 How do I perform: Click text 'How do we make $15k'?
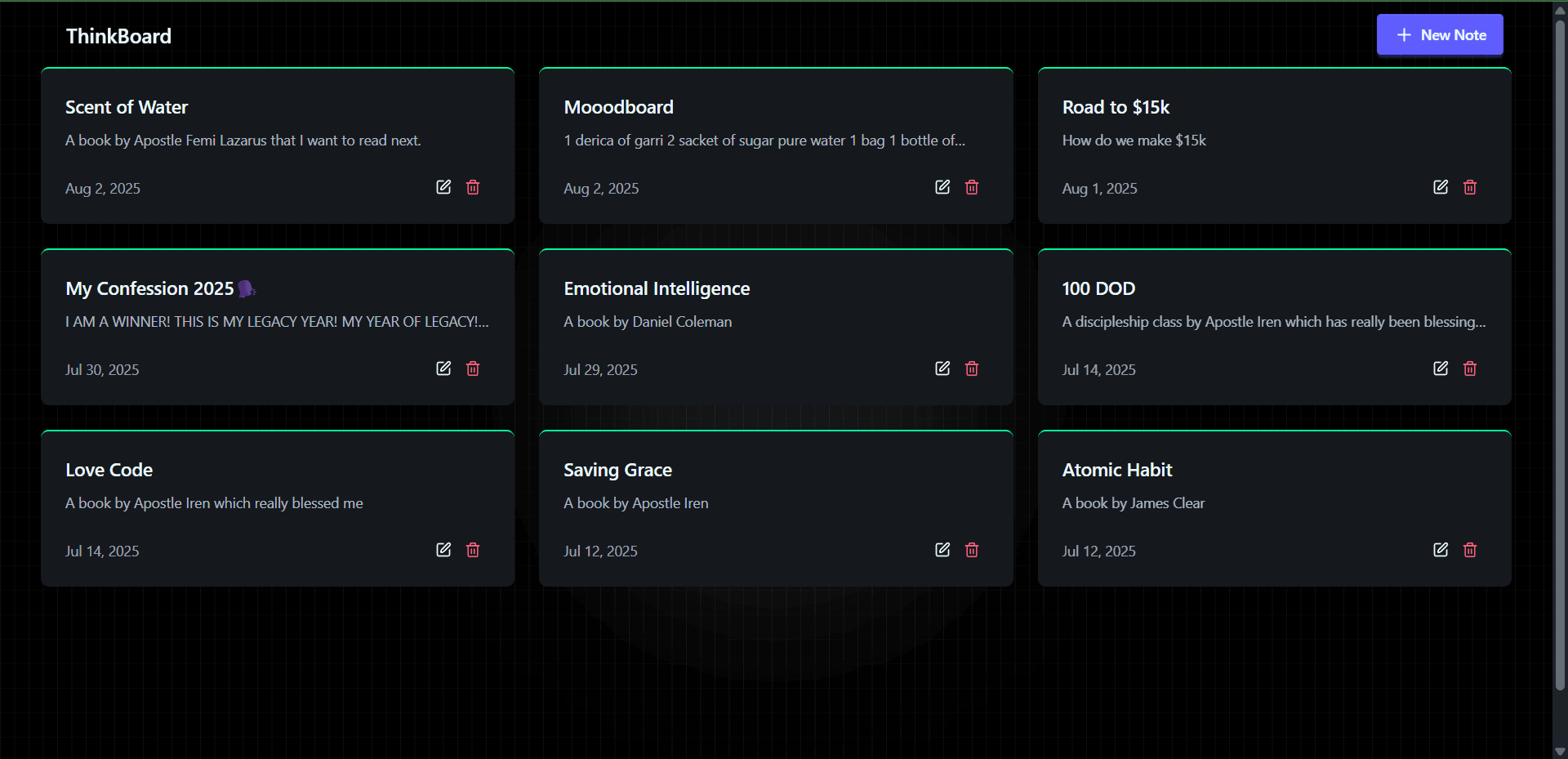tap(1134, 141)
